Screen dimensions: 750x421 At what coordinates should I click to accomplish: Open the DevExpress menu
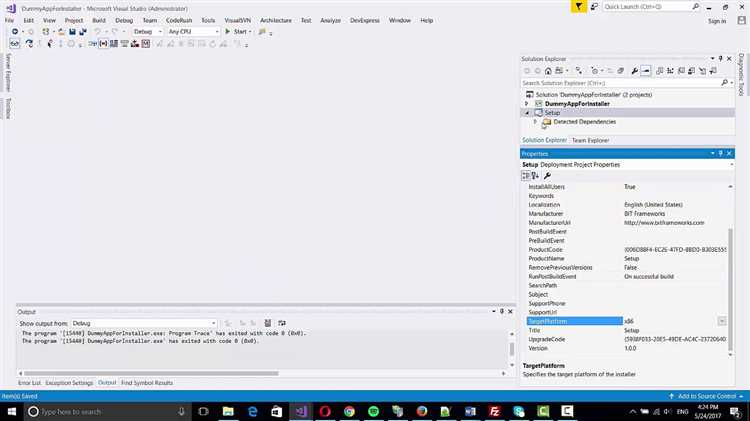(364, 21)
